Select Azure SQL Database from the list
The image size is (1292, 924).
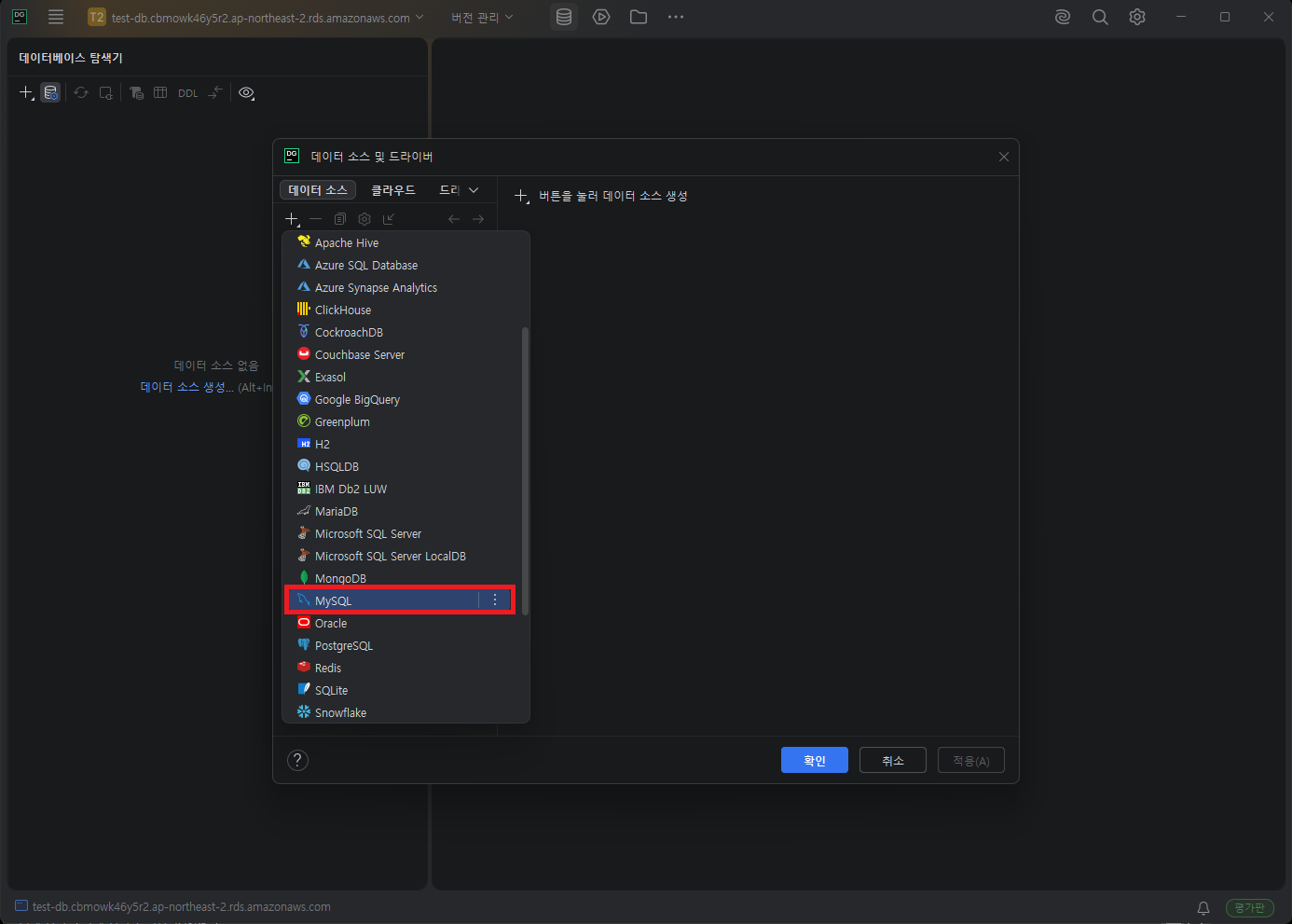402,265
